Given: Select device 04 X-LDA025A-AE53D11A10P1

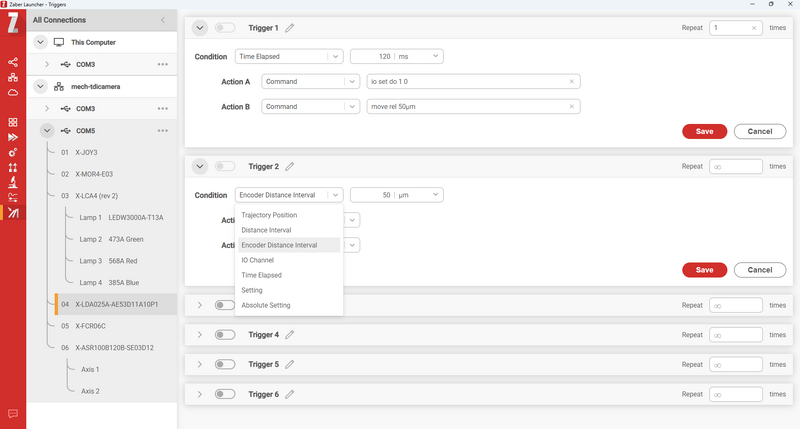Looking at the screenshot, I should 116,305.
